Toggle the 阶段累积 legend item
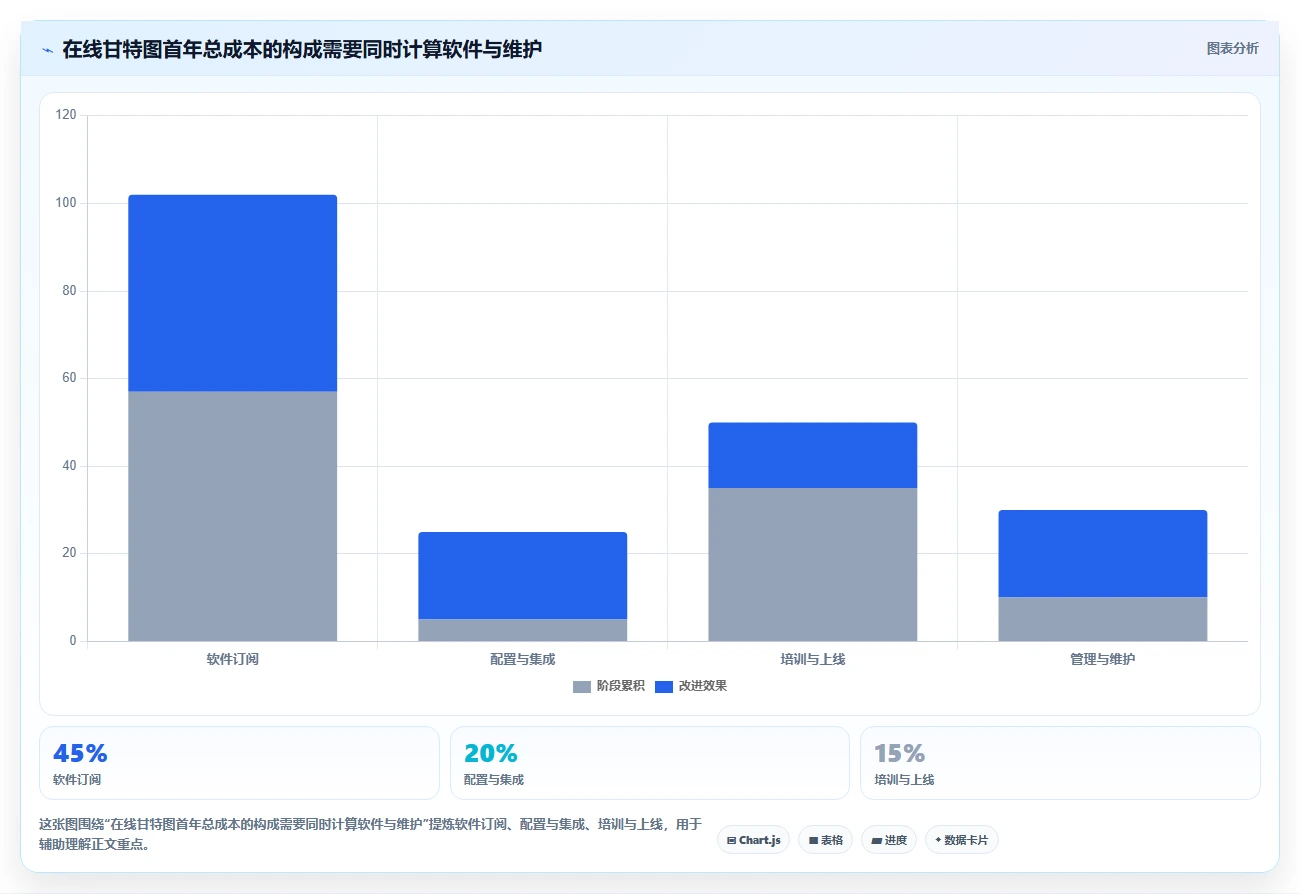This screenshot has height=894, width=1300. (x=609, y=686)
